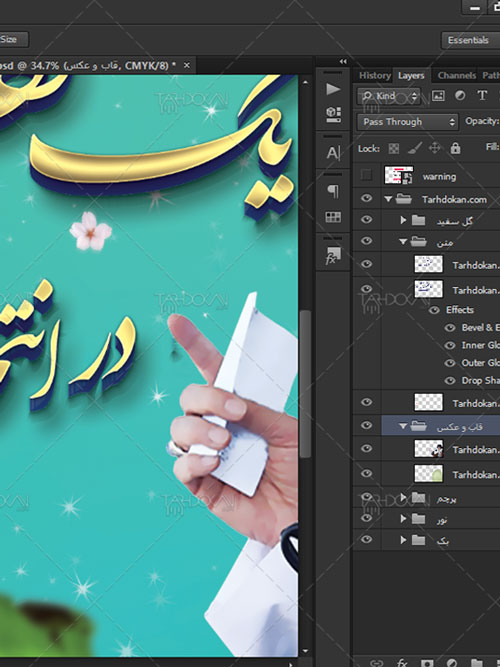Expand the بک group
Screen dimensions: 500x667
[403, 540]
